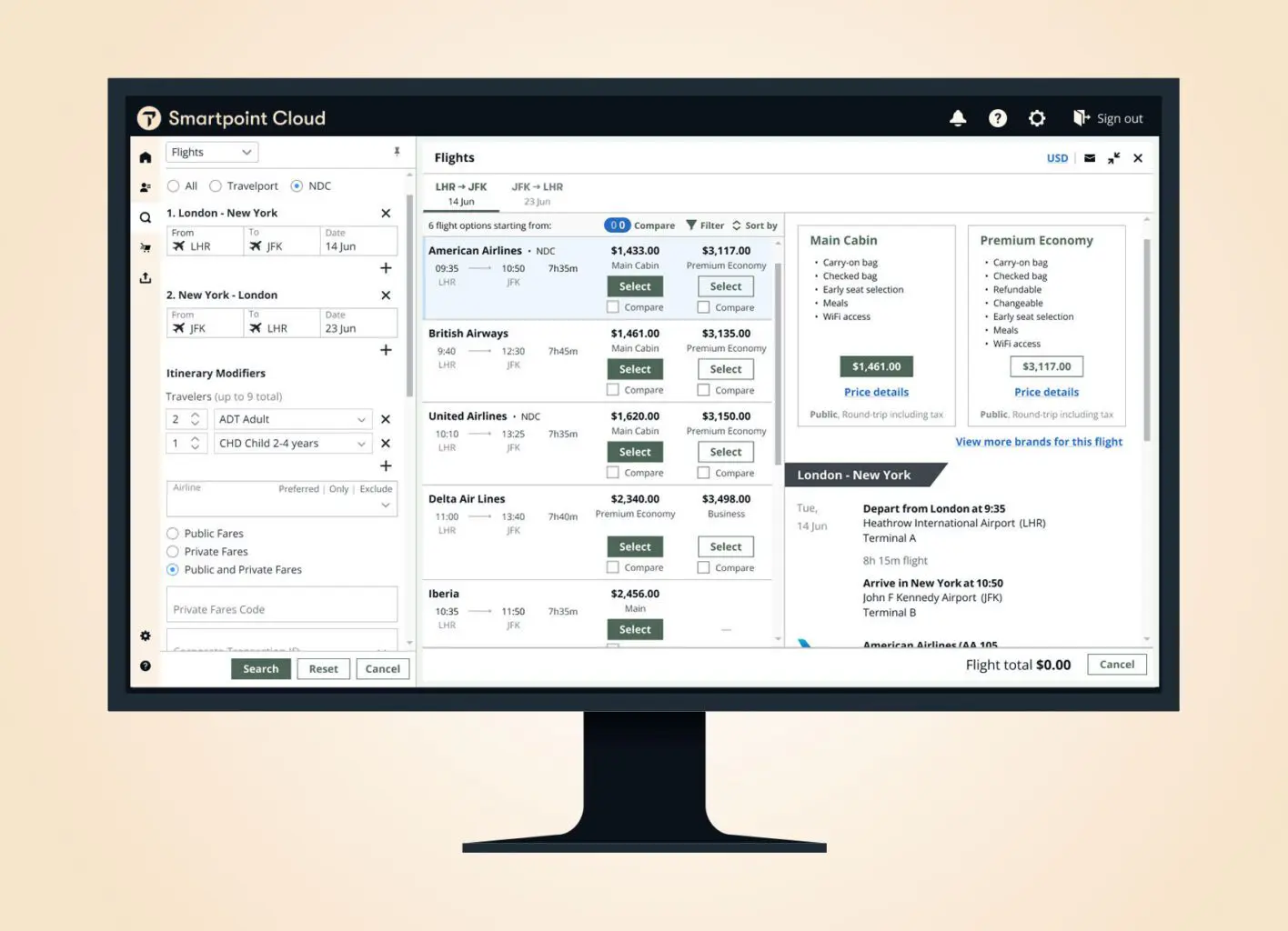
Task: Click the green Search button
Action: click(x=261, y=669)
